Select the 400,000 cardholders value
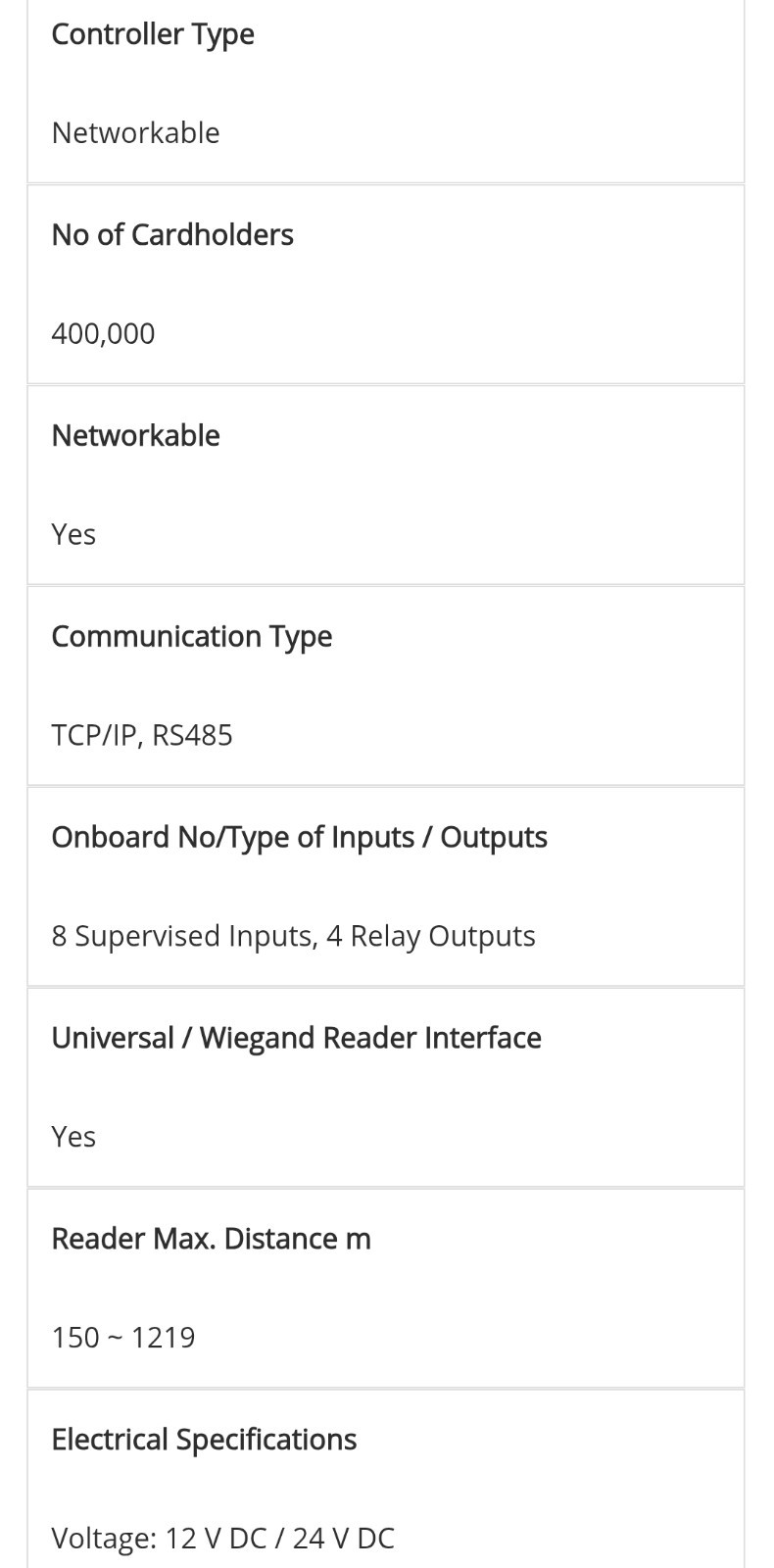774x1568 pixels. (x=103, y=333)
